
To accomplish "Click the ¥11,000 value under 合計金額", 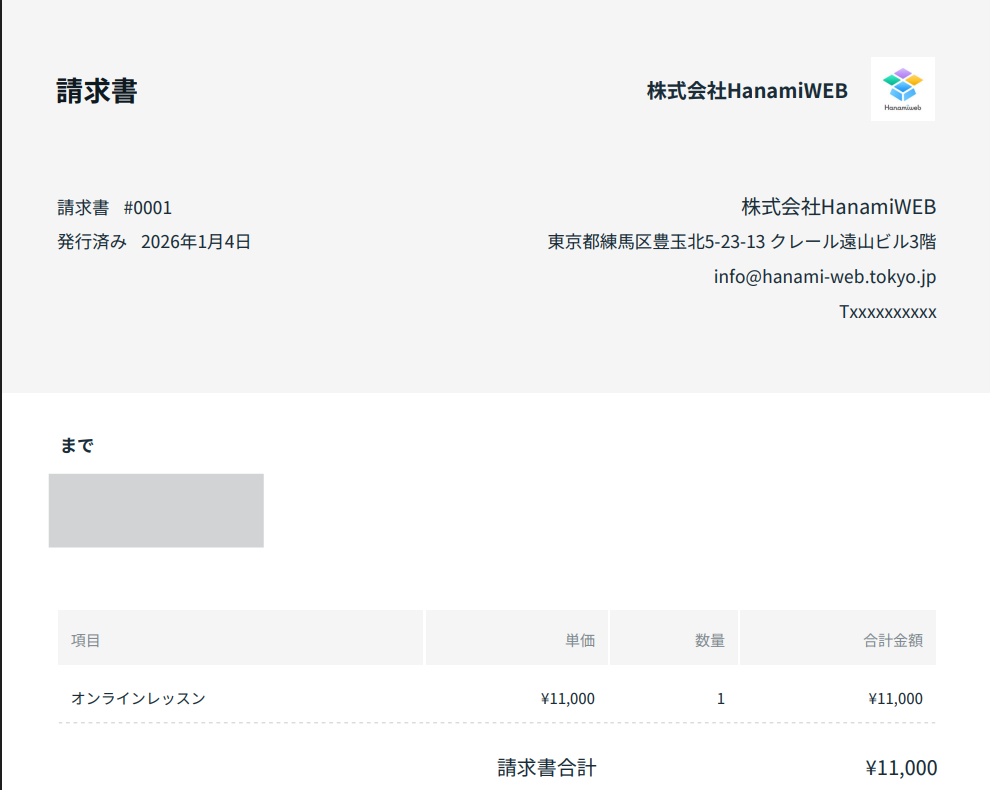I will pos(895,698).
